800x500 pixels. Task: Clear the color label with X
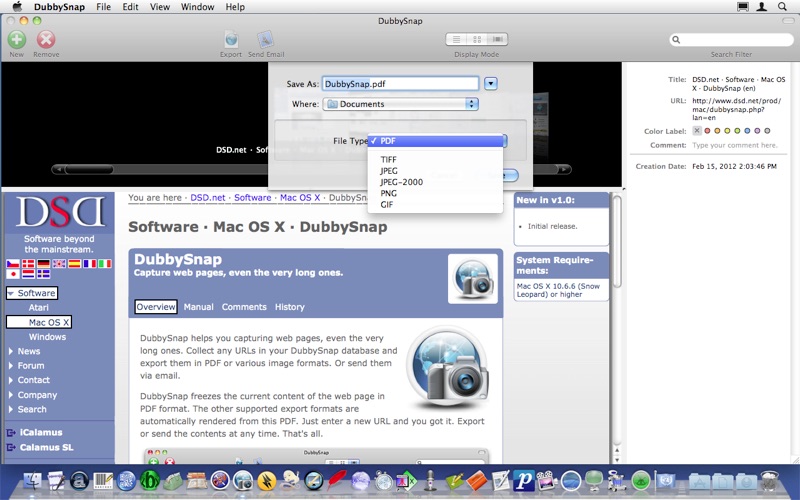point(696,131)
